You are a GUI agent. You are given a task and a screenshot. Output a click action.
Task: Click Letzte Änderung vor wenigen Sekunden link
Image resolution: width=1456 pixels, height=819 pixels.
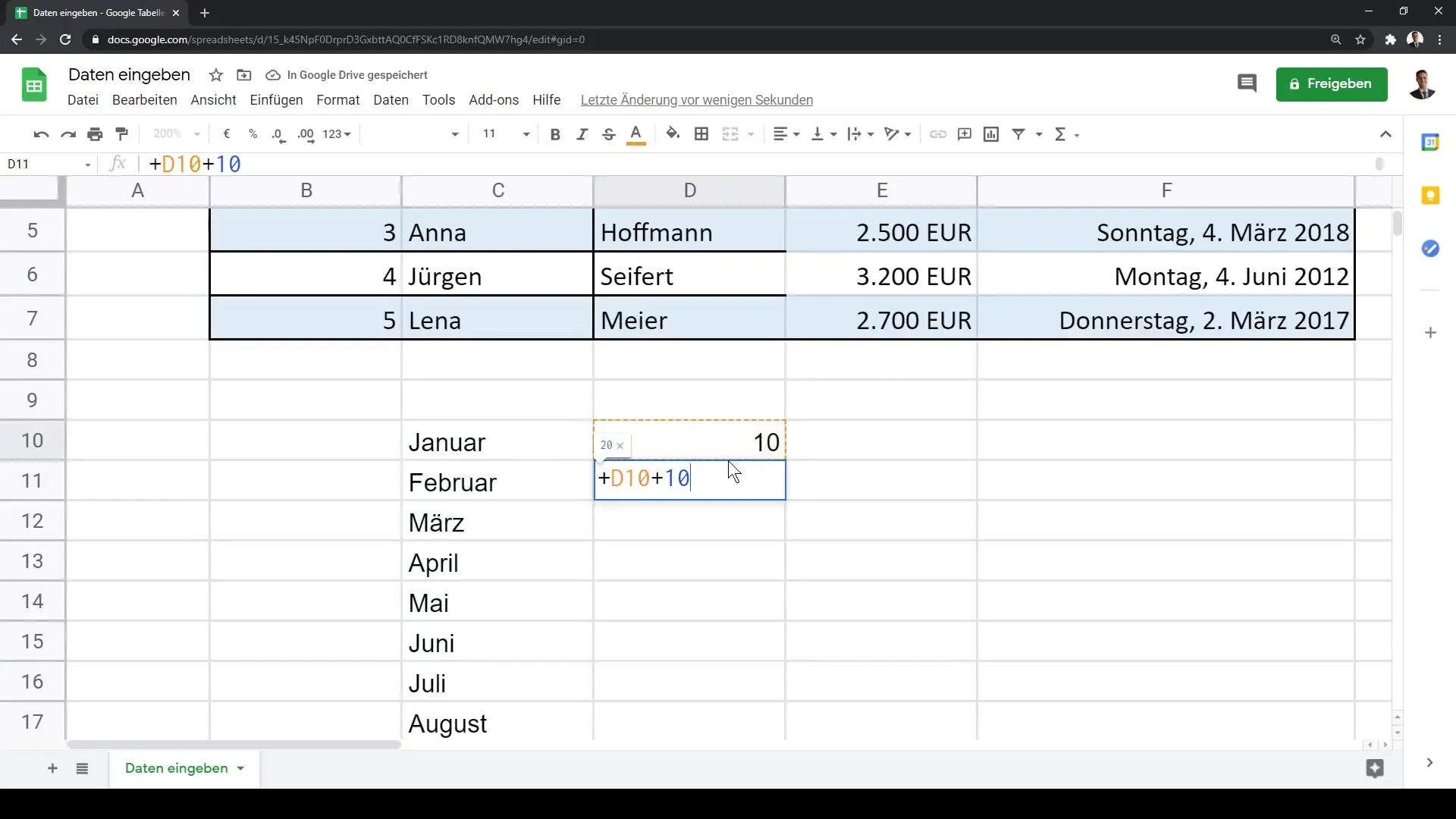pyautogui.click(x=696, y=100)
